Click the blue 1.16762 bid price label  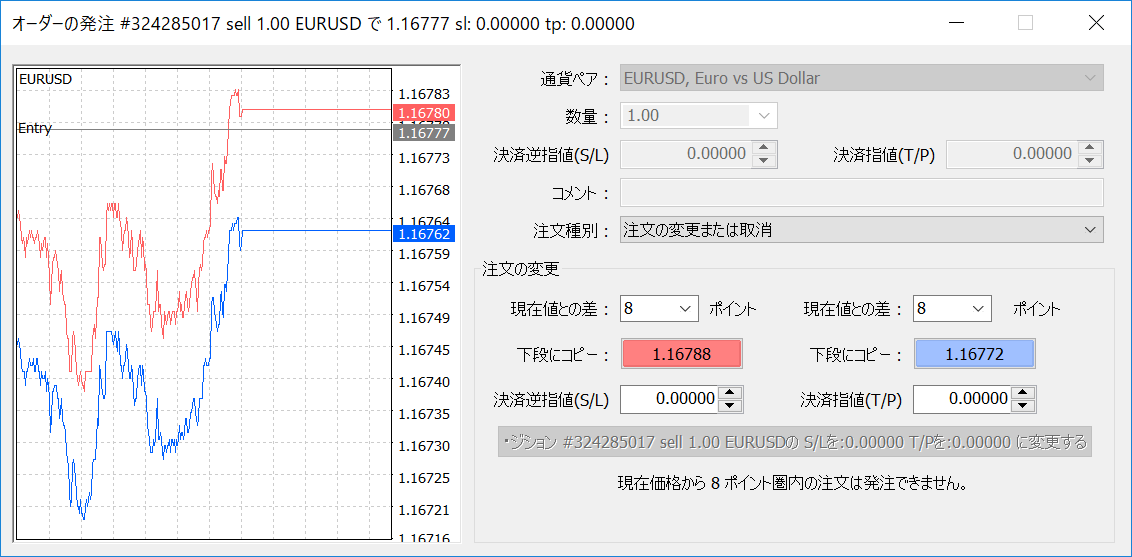coord(424,234)
